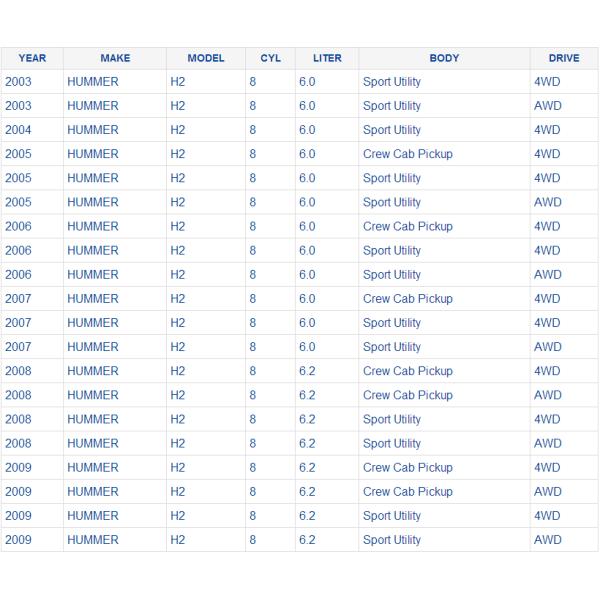600x600 pixels.
Task: Click the 6.0 liter value in the 2004 row
Action: pyautogui.click(x=306, y=130)
